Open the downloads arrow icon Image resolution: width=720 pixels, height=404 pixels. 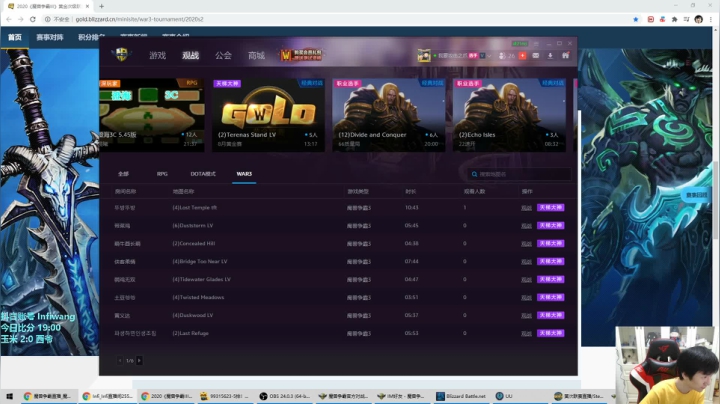point(550,56)
